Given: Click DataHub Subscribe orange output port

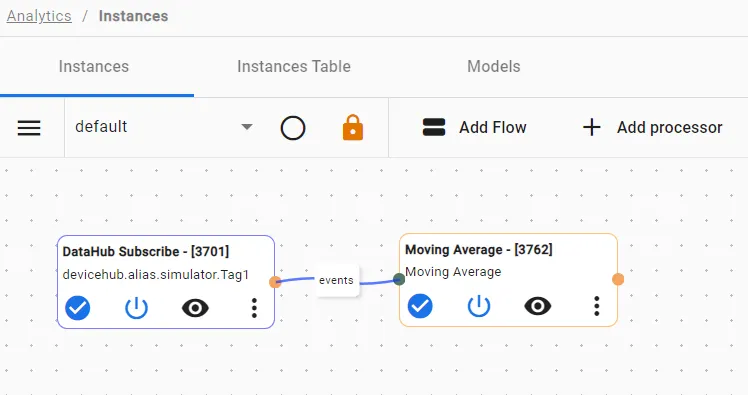Looking at the screenshot, I should tap(275, 282).
